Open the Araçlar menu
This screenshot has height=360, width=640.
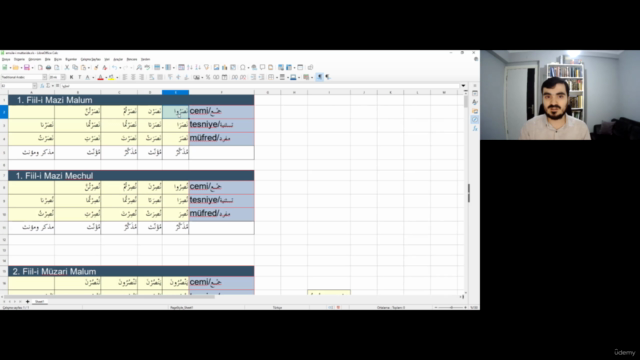point(118,59)
